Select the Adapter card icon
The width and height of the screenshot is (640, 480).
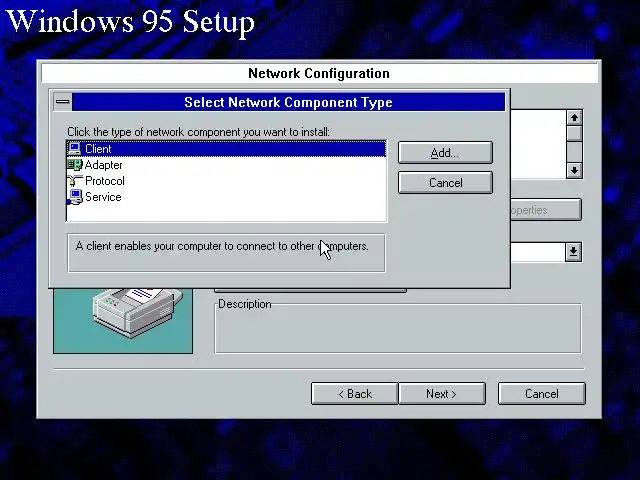tap(74, 165)
